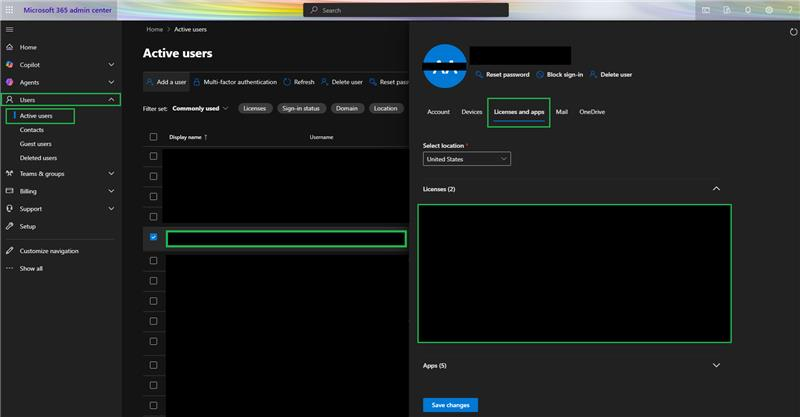Apply the Domain filter pill
The height and width of the screenshot is (417, 800).
(x=347, y=109)
